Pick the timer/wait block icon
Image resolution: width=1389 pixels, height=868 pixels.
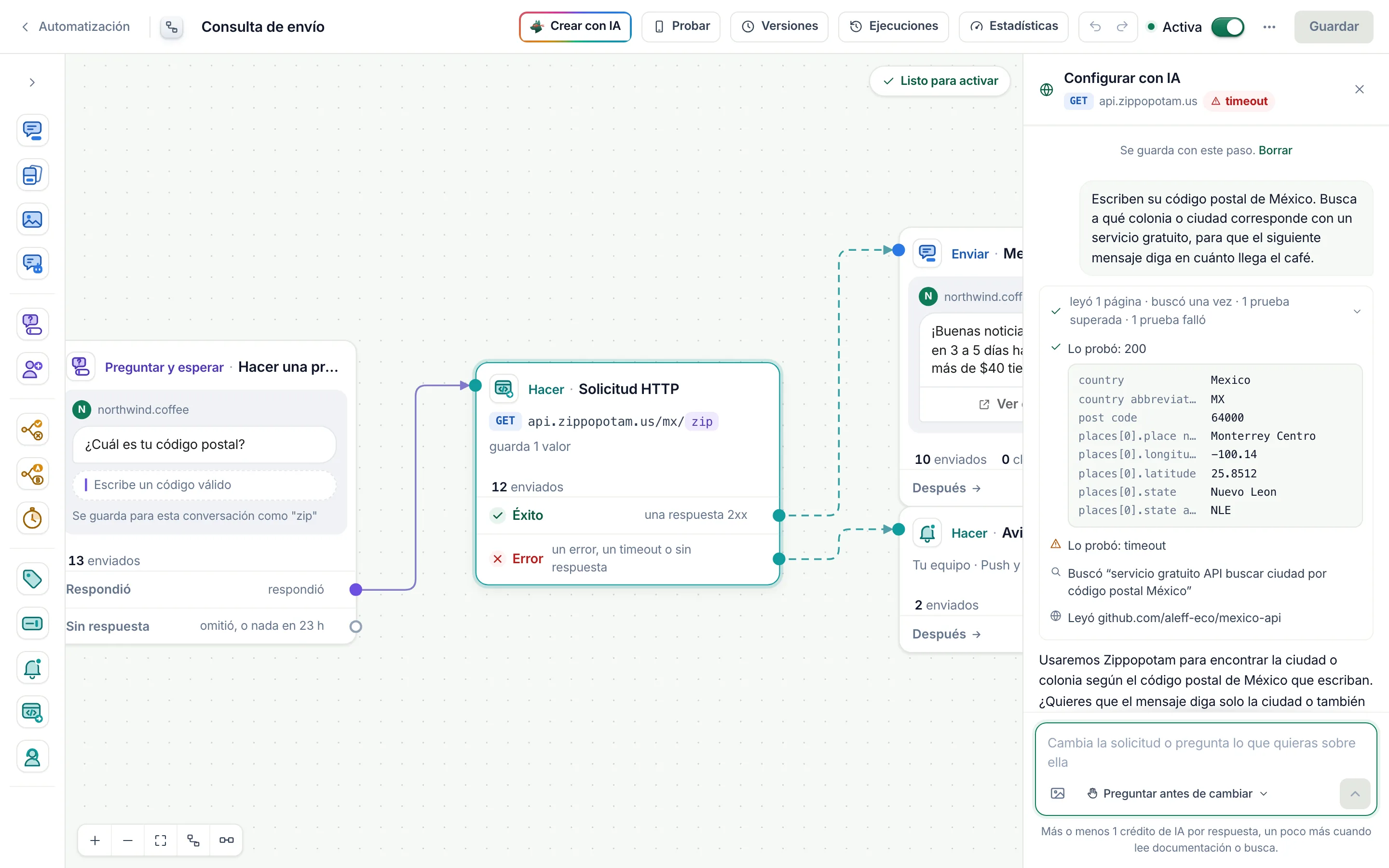(32, 518)
